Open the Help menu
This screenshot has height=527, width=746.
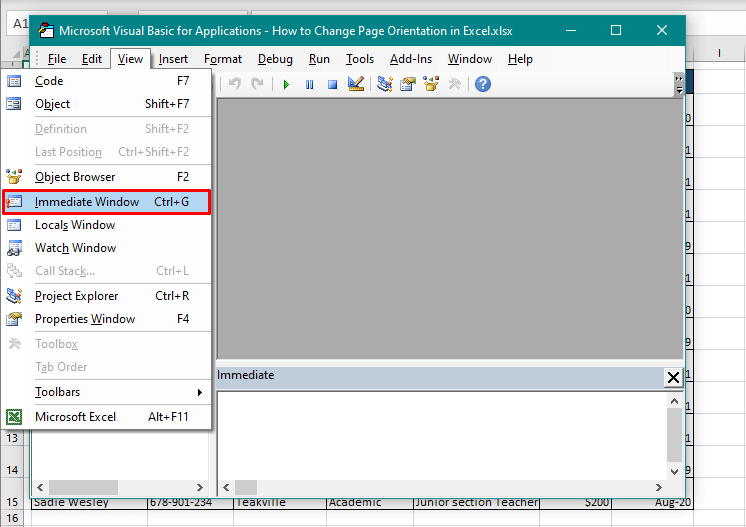[x=520, y=59]
